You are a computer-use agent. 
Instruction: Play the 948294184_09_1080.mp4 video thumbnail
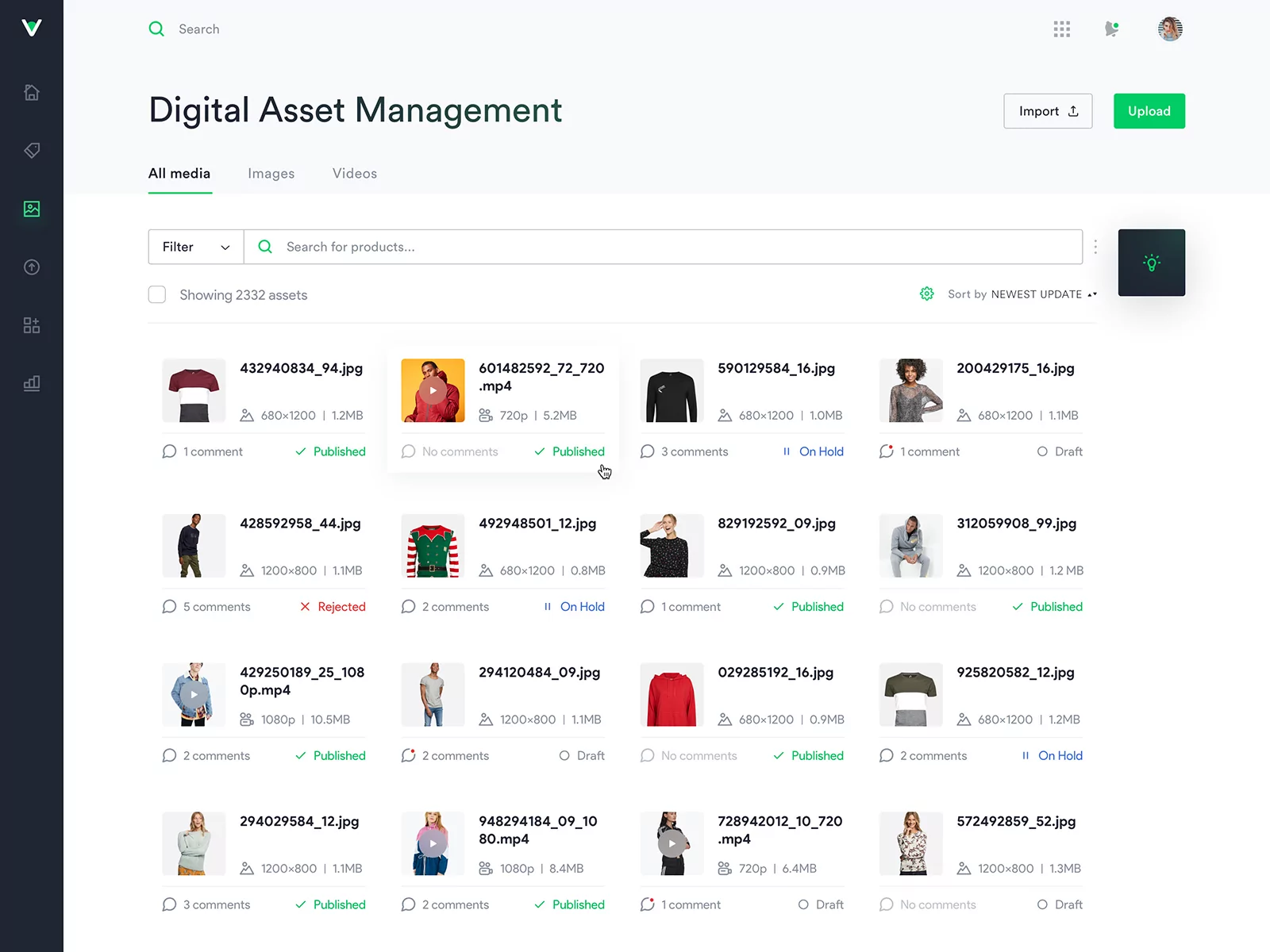(433, 843)
